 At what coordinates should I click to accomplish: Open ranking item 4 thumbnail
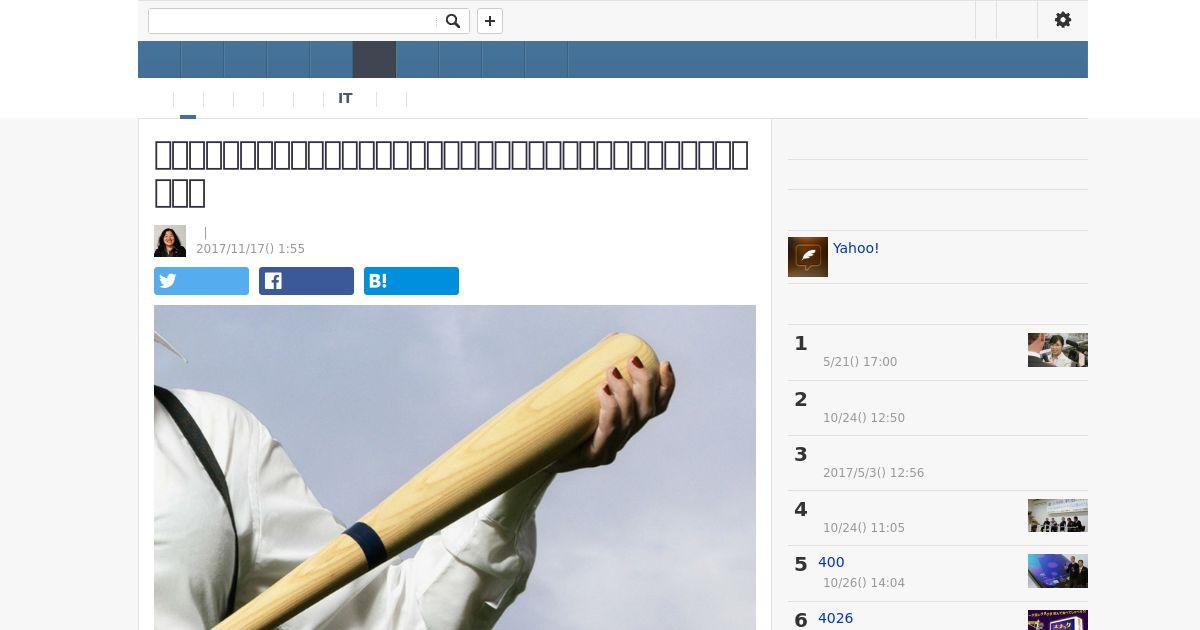(1058, 515)
